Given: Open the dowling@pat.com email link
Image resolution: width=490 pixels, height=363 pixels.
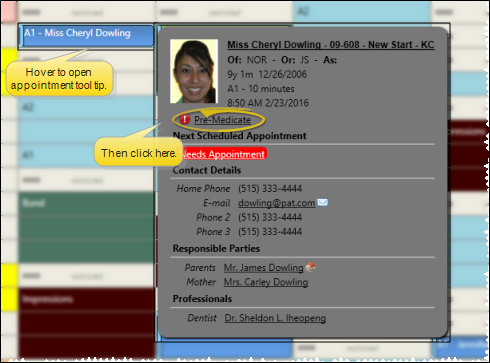Looking at the screenshot, I should click(x=277, y=203).
